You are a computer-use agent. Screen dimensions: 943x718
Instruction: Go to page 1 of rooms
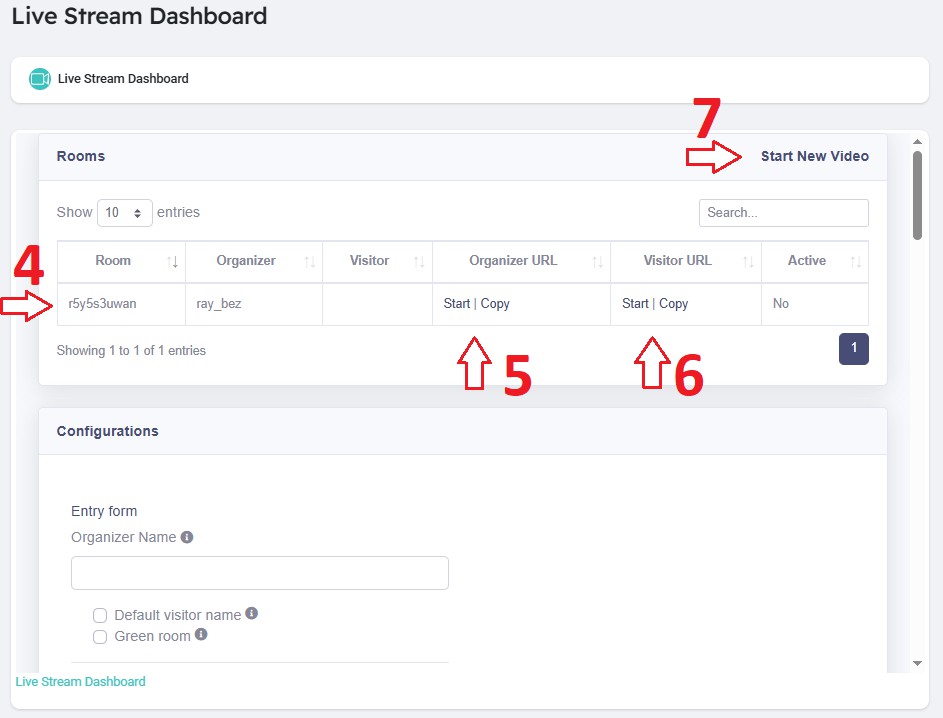tap(854, 348)
